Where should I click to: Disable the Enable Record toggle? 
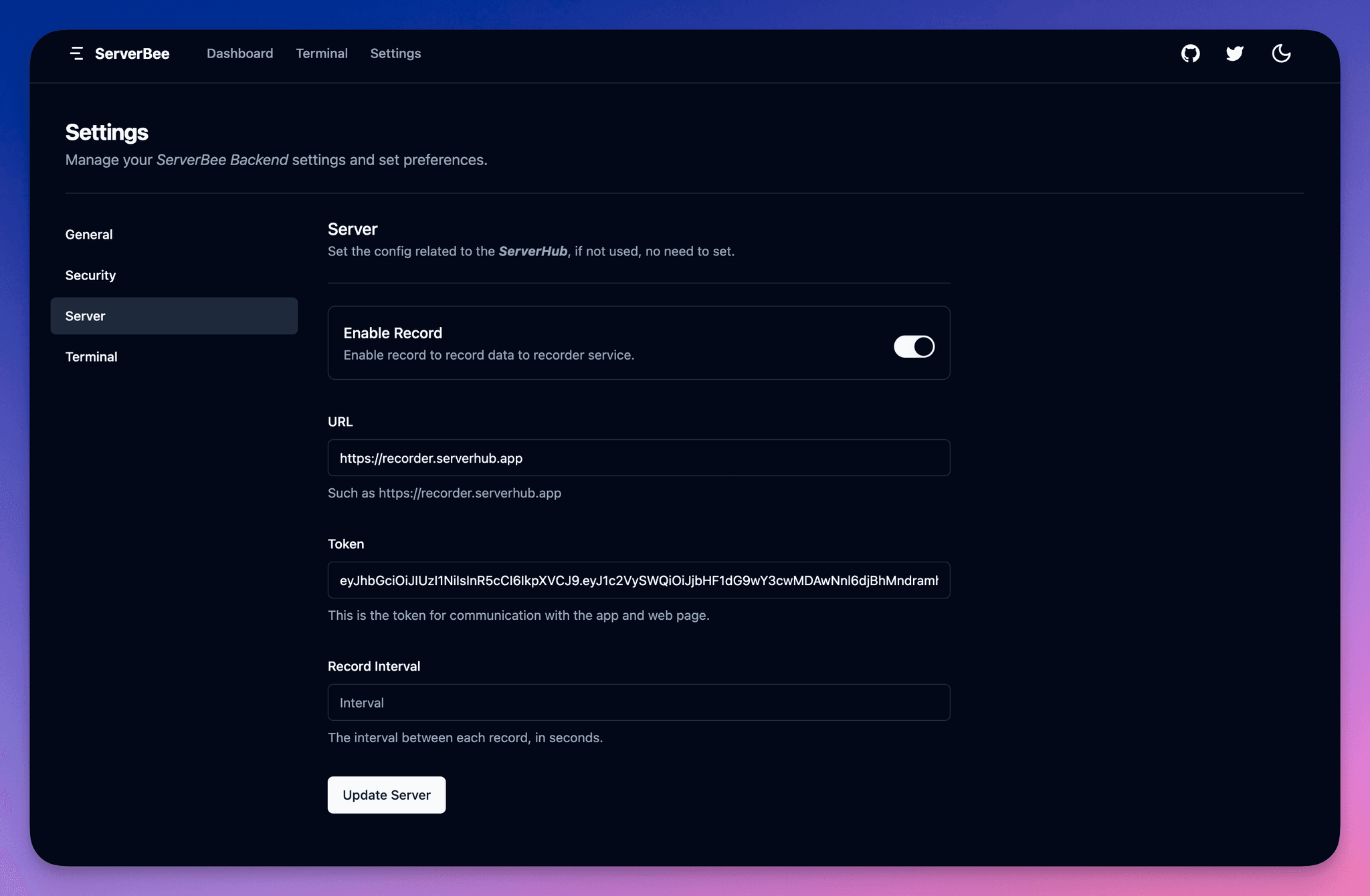tap(914, 345)
